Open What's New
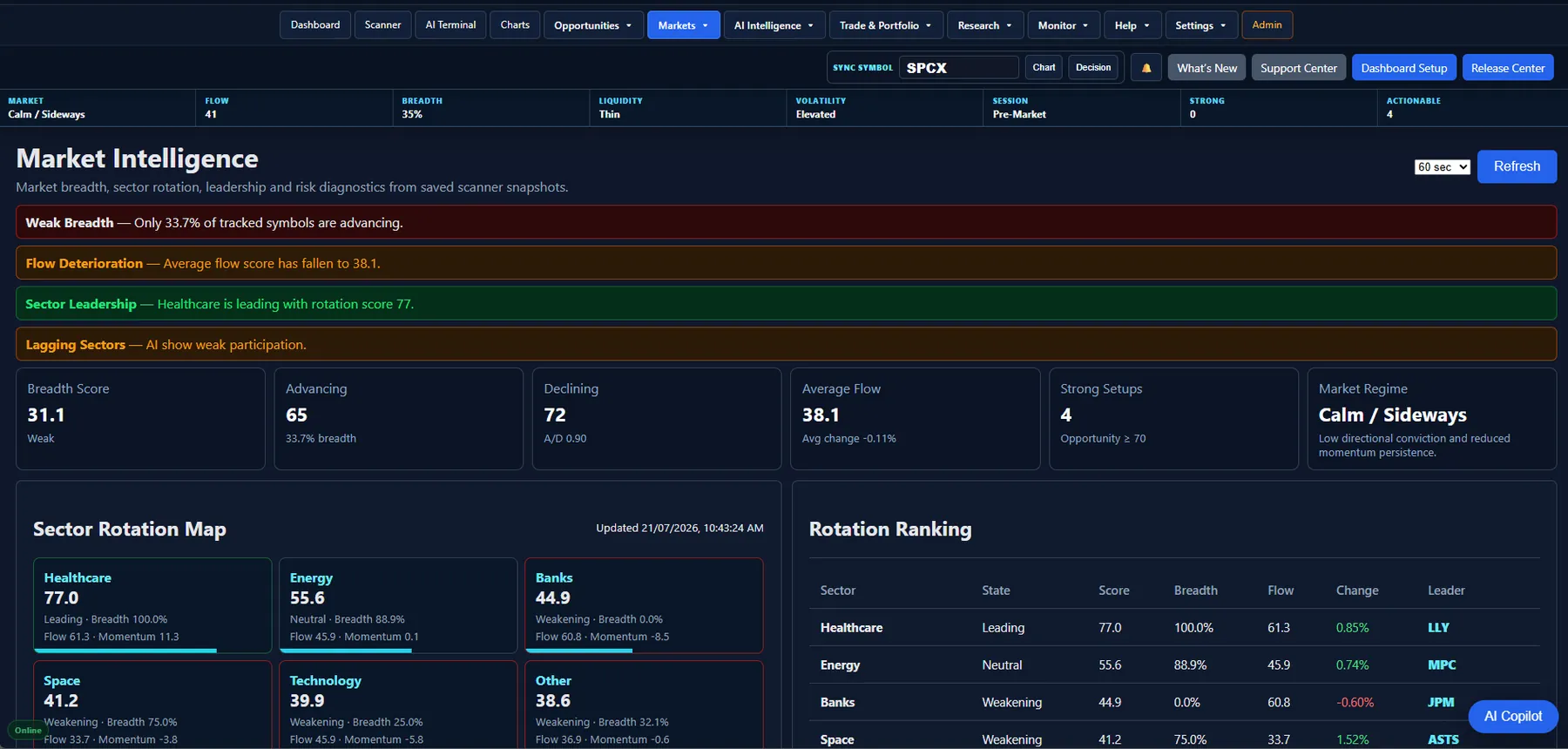 (x=1206, y=68)
